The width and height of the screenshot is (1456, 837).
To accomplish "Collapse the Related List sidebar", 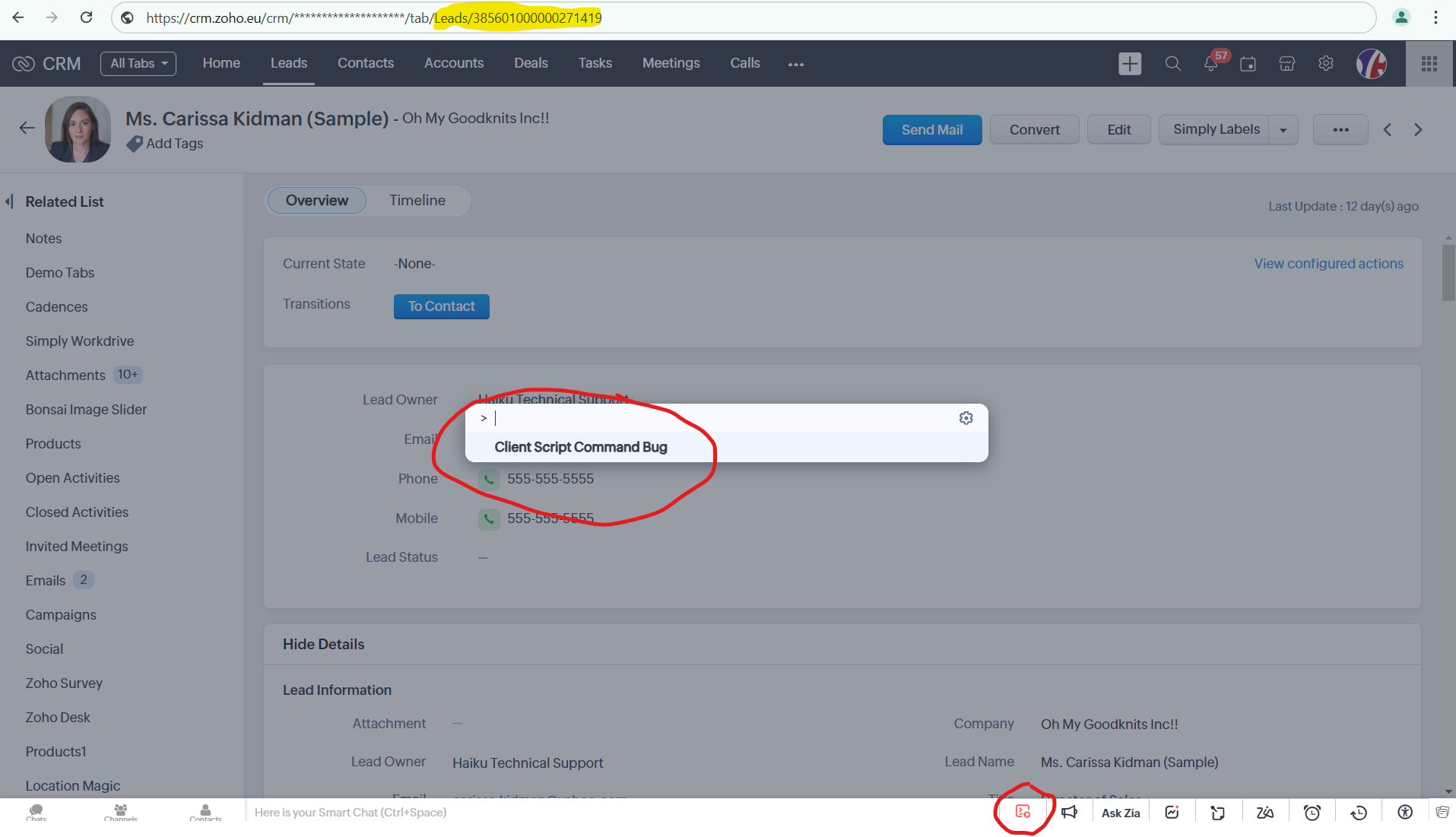I will click(9, 201).
